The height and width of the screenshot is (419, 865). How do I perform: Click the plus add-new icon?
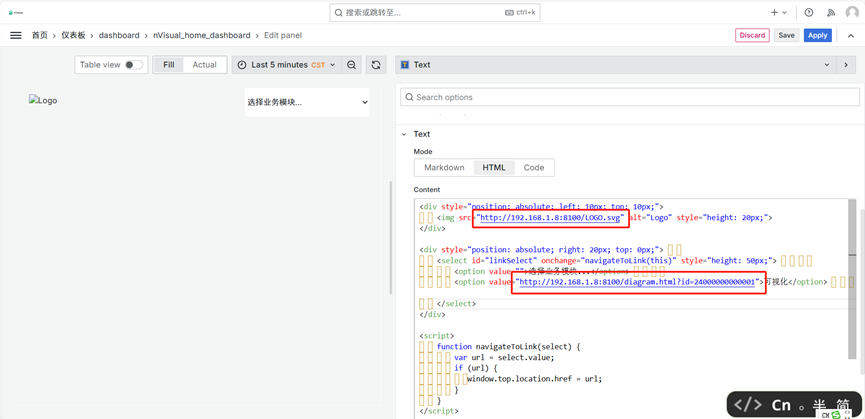point(775,13)
